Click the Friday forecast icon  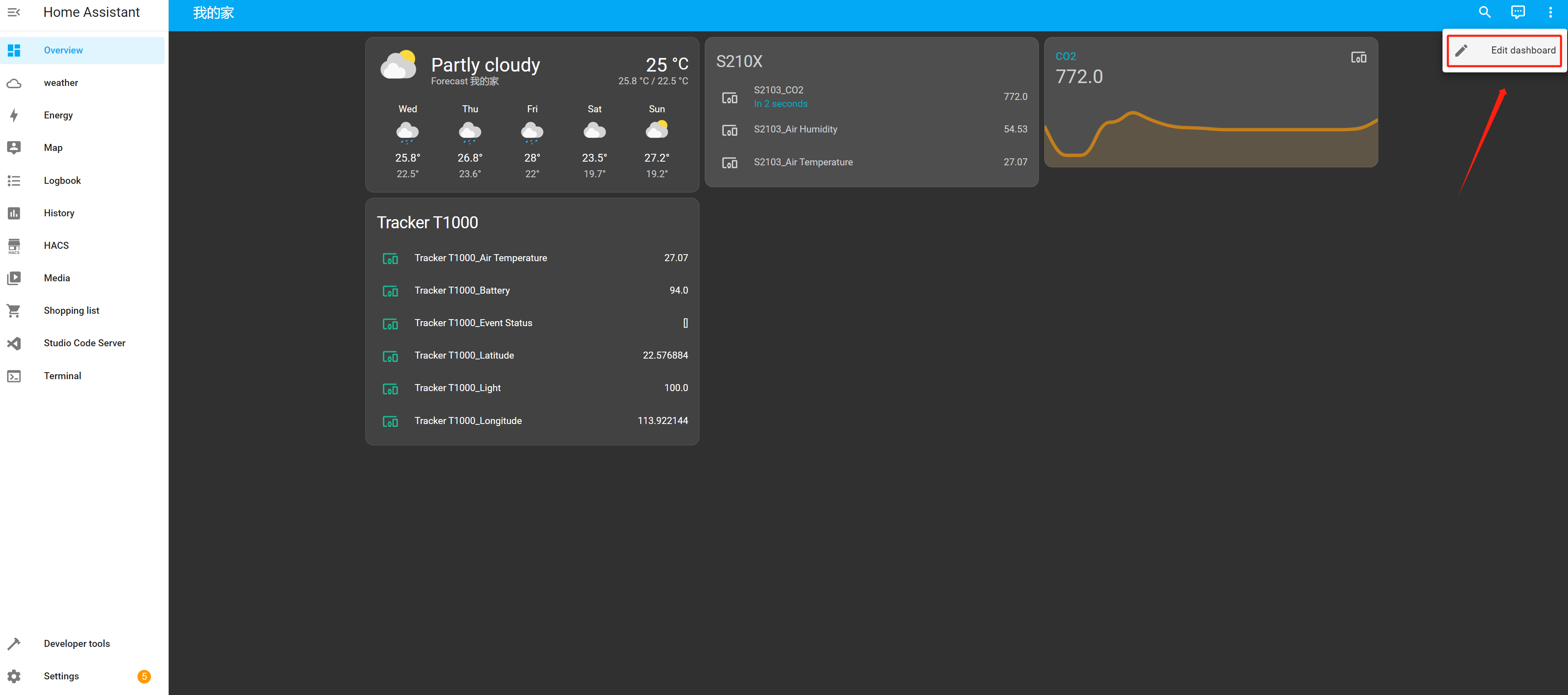click(x=532, y=132)
